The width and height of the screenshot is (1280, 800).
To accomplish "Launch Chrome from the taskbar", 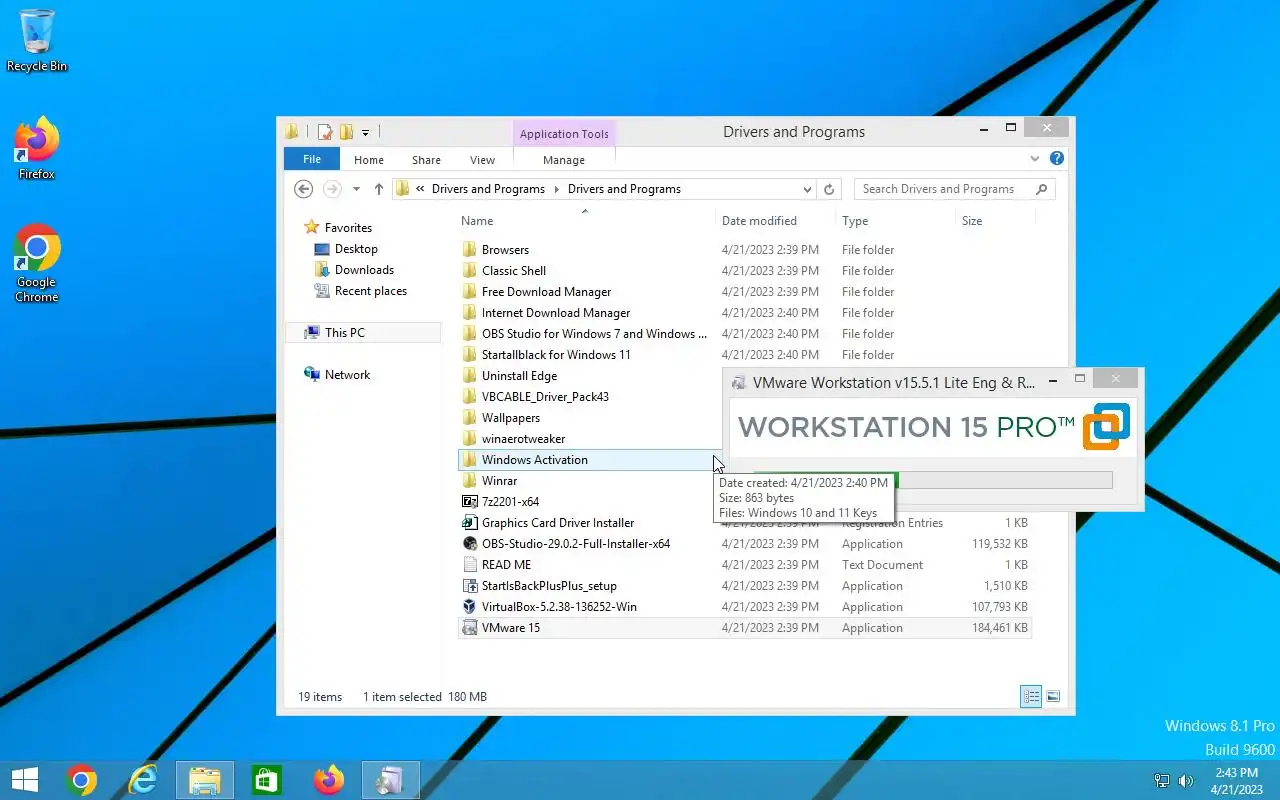I will (82, 780).
